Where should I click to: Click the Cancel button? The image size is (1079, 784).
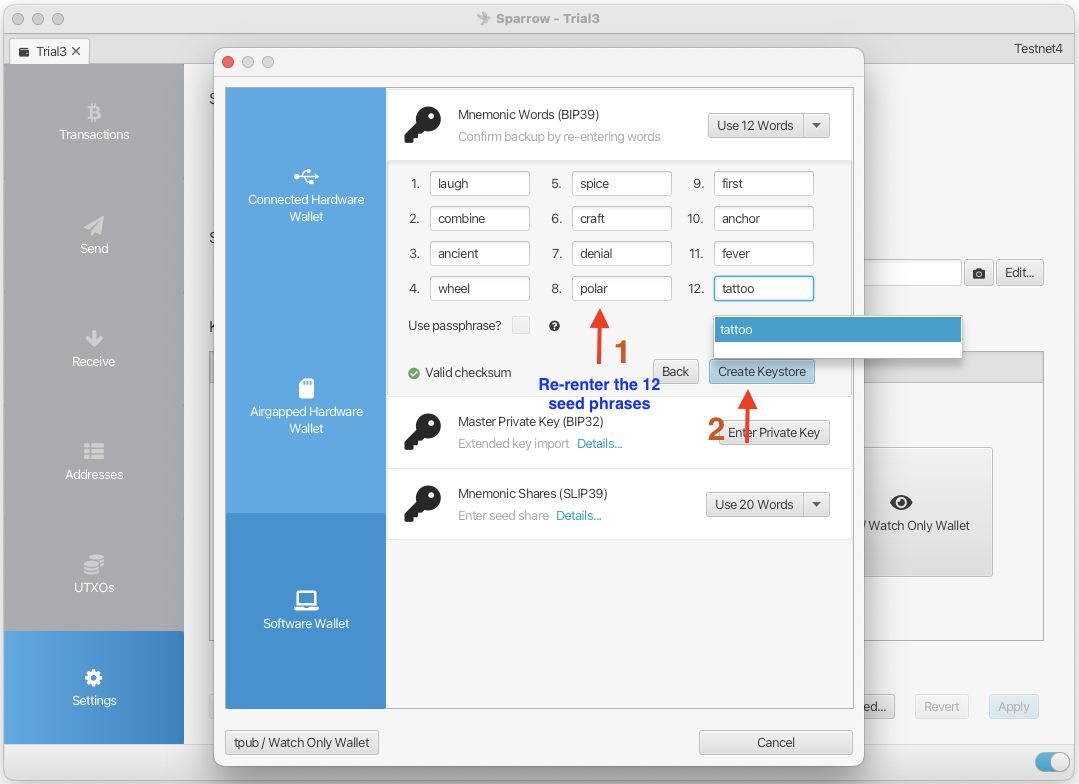coord(776,743)
